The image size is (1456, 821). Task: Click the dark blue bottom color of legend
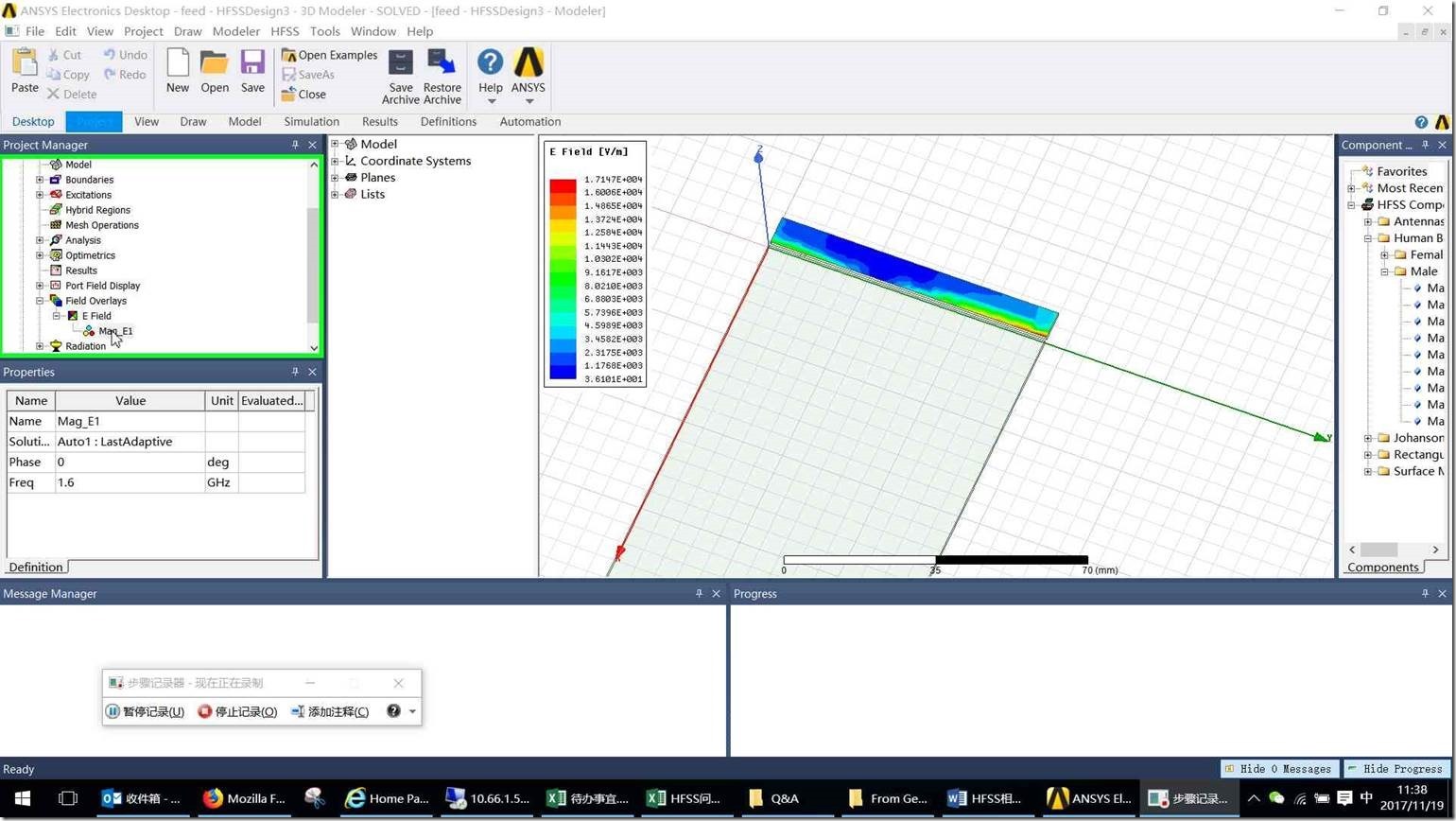[563, 372]
